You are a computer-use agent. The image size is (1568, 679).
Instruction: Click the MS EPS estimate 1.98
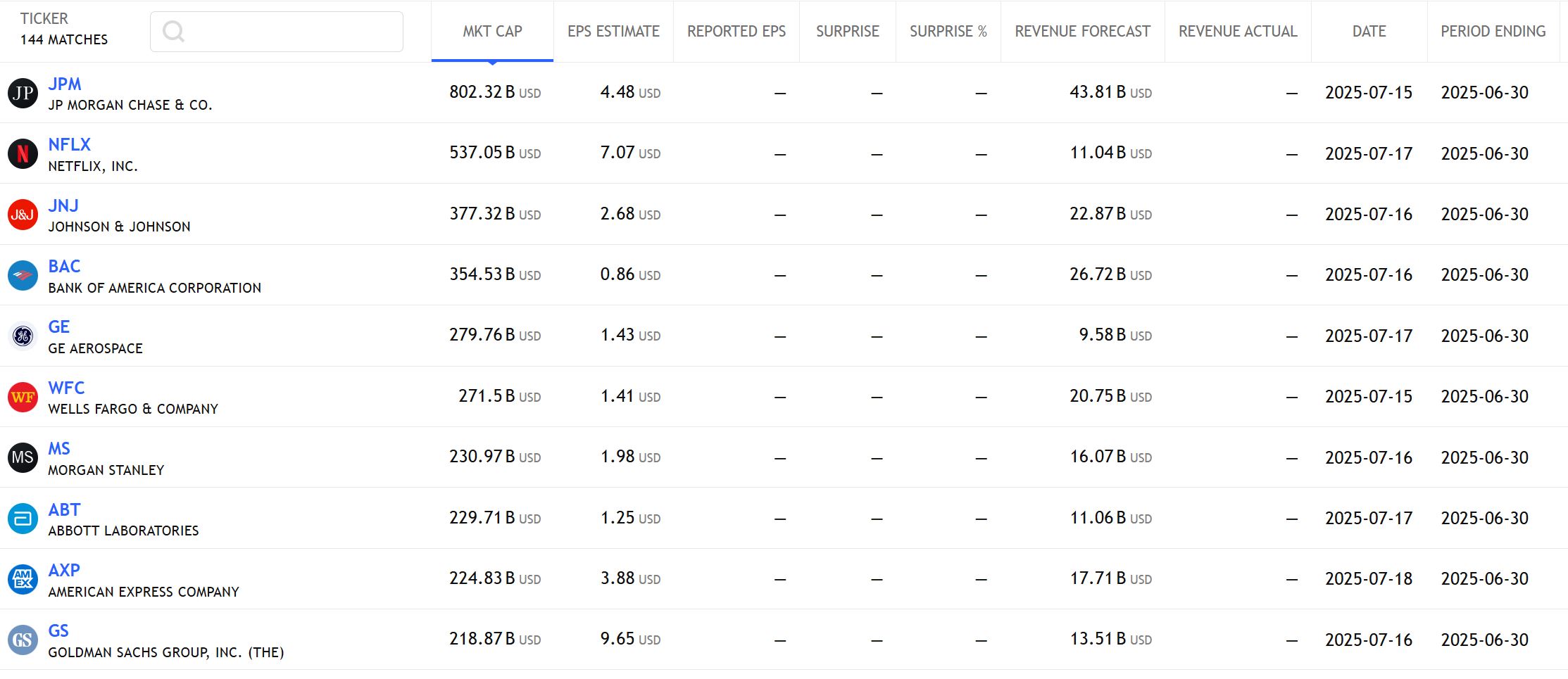click(630, 457)
